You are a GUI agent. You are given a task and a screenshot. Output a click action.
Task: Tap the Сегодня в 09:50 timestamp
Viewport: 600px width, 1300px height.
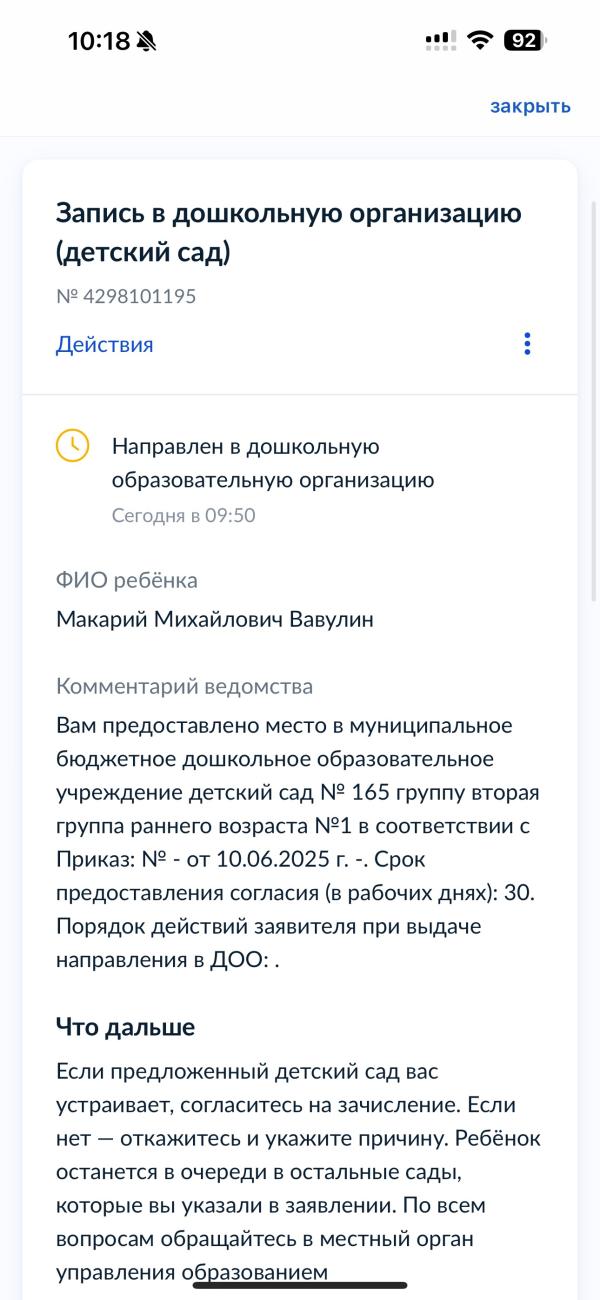coord(183,516)
